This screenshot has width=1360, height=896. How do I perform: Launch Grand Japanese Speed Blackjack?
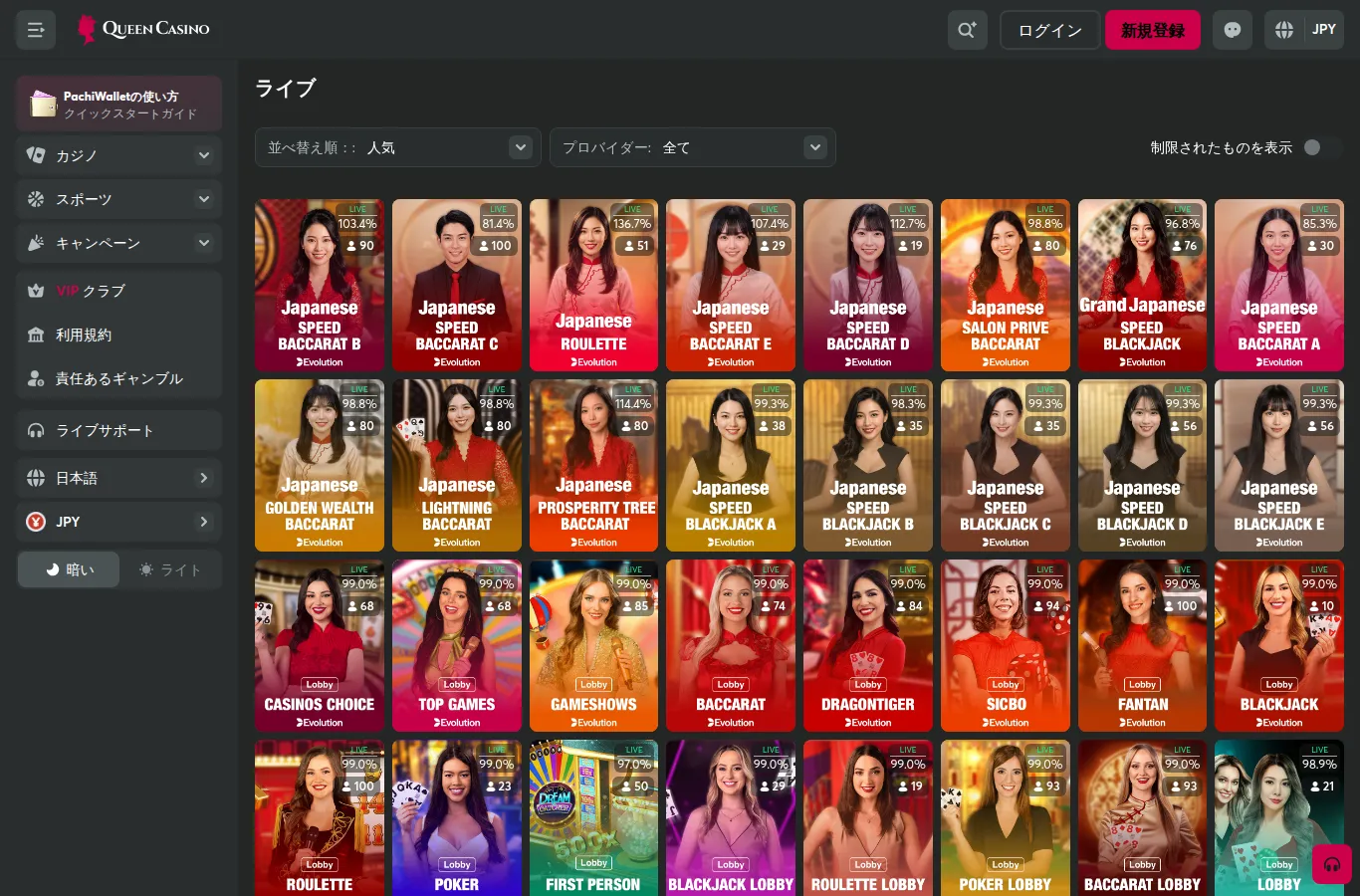tap(1142, 285)
